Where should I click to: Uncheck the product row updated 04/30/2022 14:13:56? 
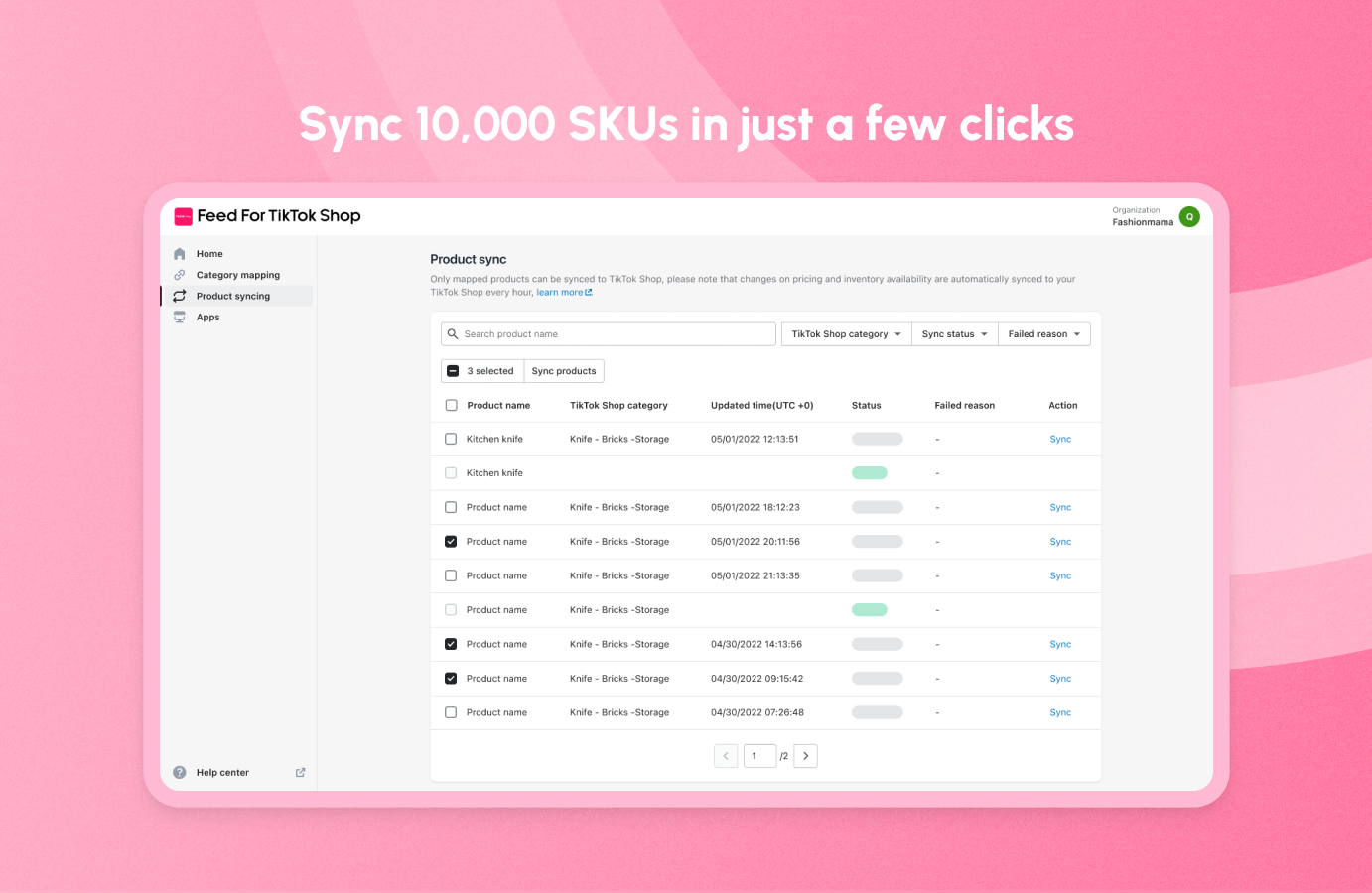(x=451, y=644)
